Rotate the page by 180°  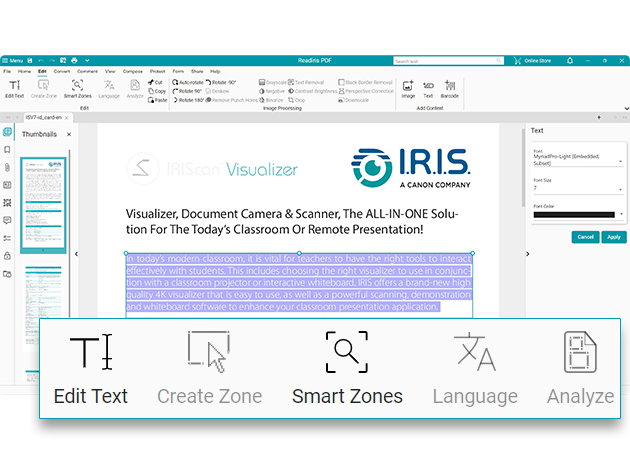(188, 100)
